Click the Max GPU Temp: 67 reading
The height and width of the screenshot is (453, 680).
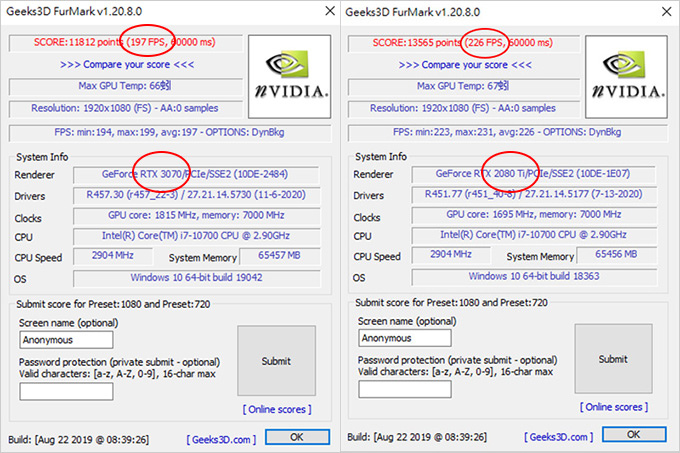[464, 86]
